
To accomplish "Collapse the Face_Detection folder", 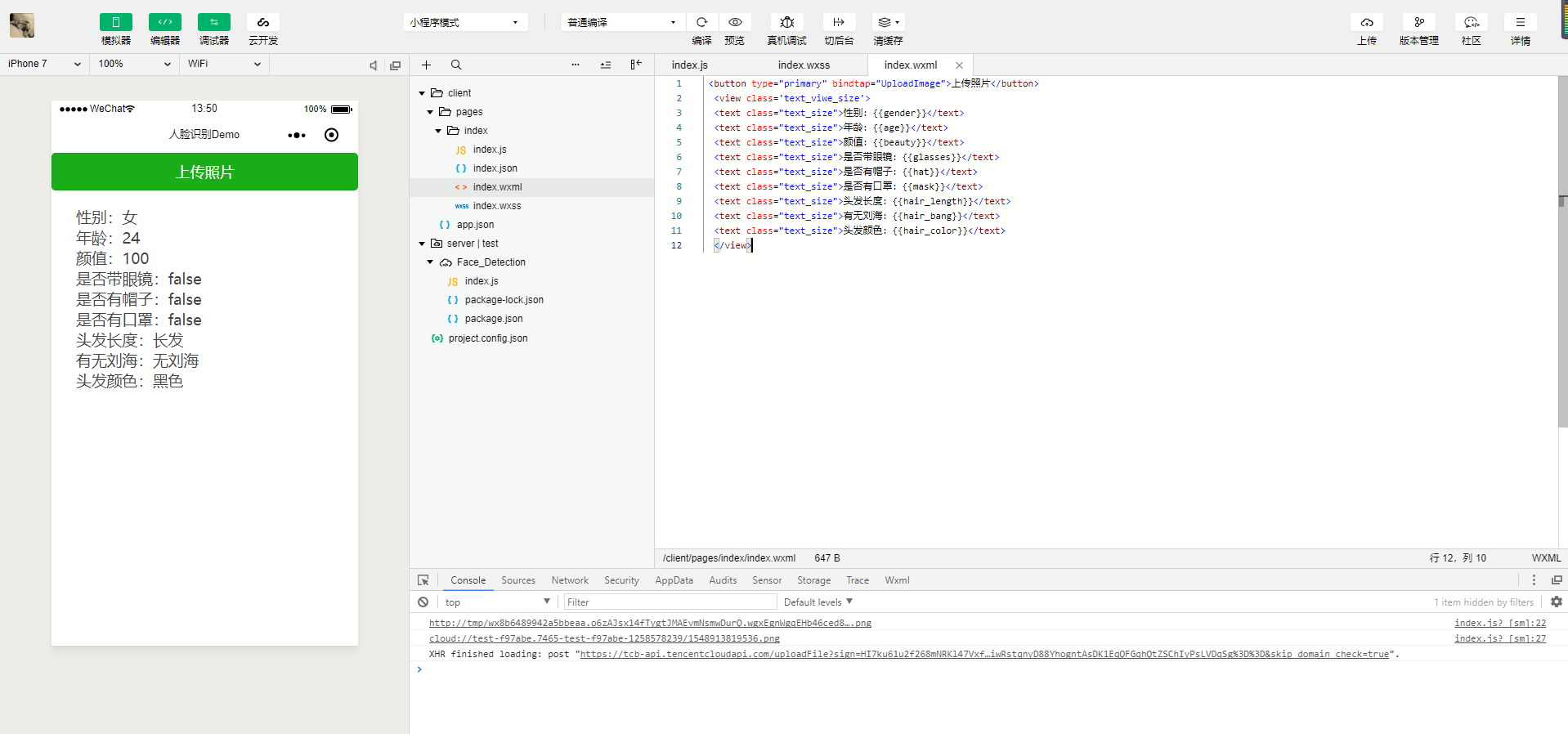I will point(430,262).
